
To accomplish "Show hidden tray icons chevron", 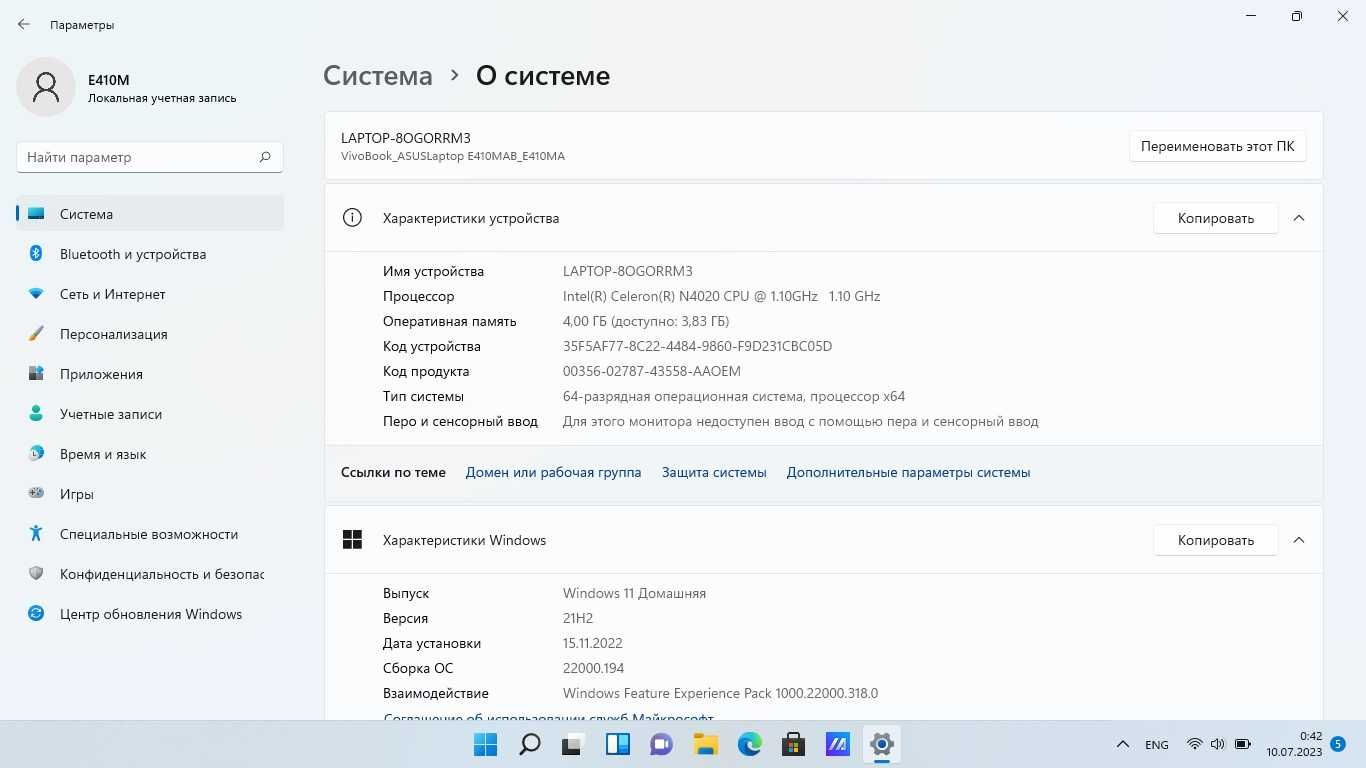I will 1123,744.
